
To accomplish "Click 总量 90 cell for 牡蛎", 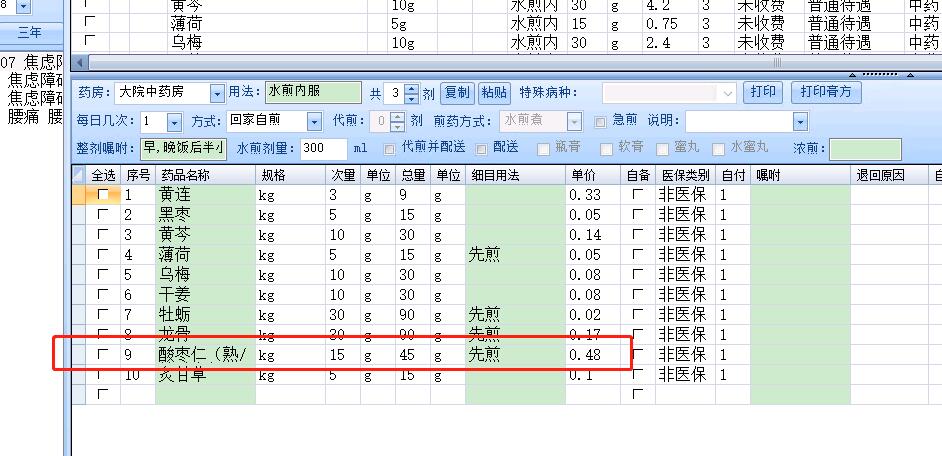I will click(x=413, y=314).
